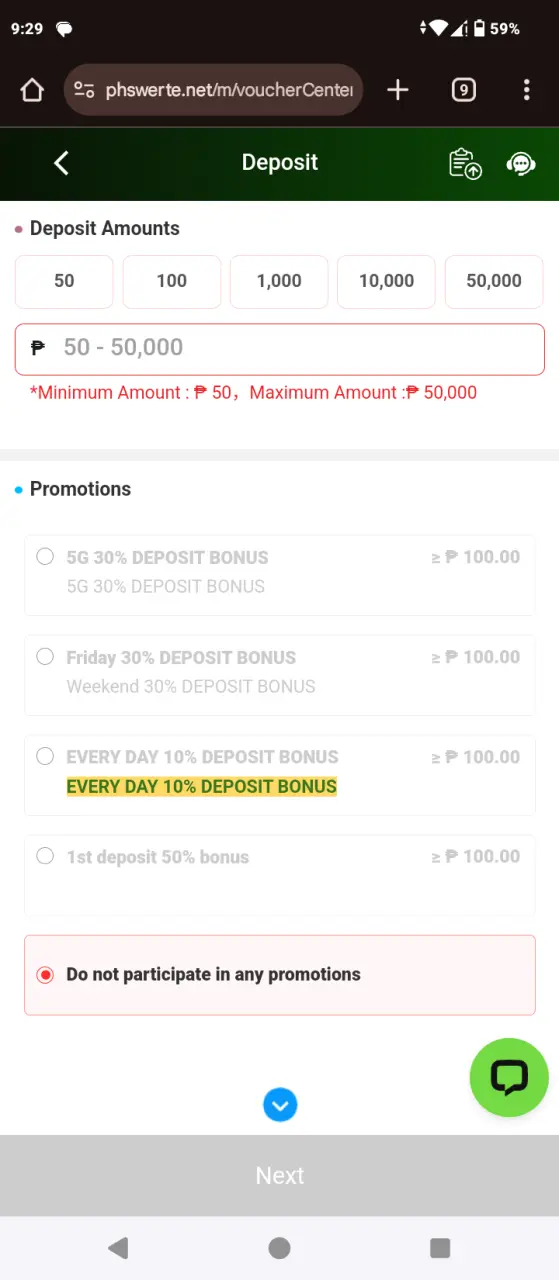The width and height of the screenshot is (559, 1280).
Task: Open the green live chat bubble
Action: [509, 1077]
